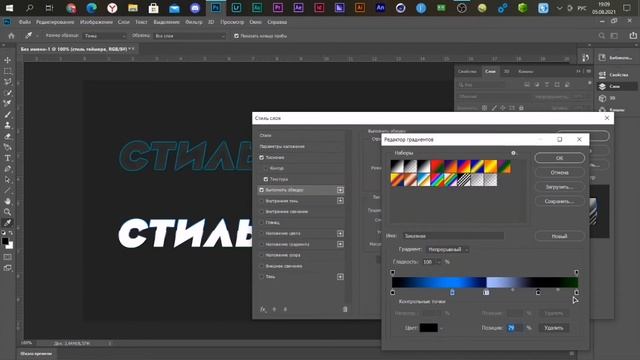Open the sample layers dropdown in options bar
The image size is (640, 360).
tap(189, 36)
